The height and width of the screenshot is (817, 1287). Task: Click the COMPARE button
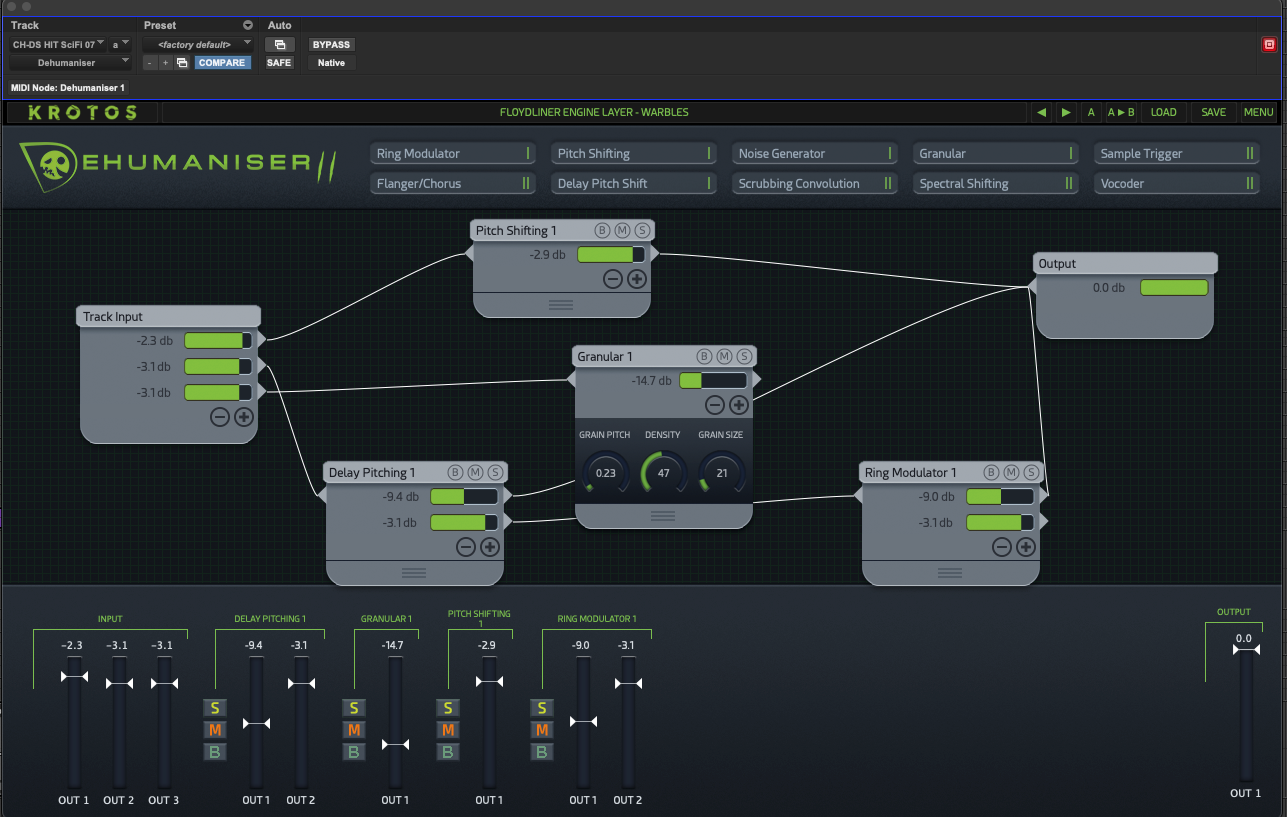coord(222,62)
